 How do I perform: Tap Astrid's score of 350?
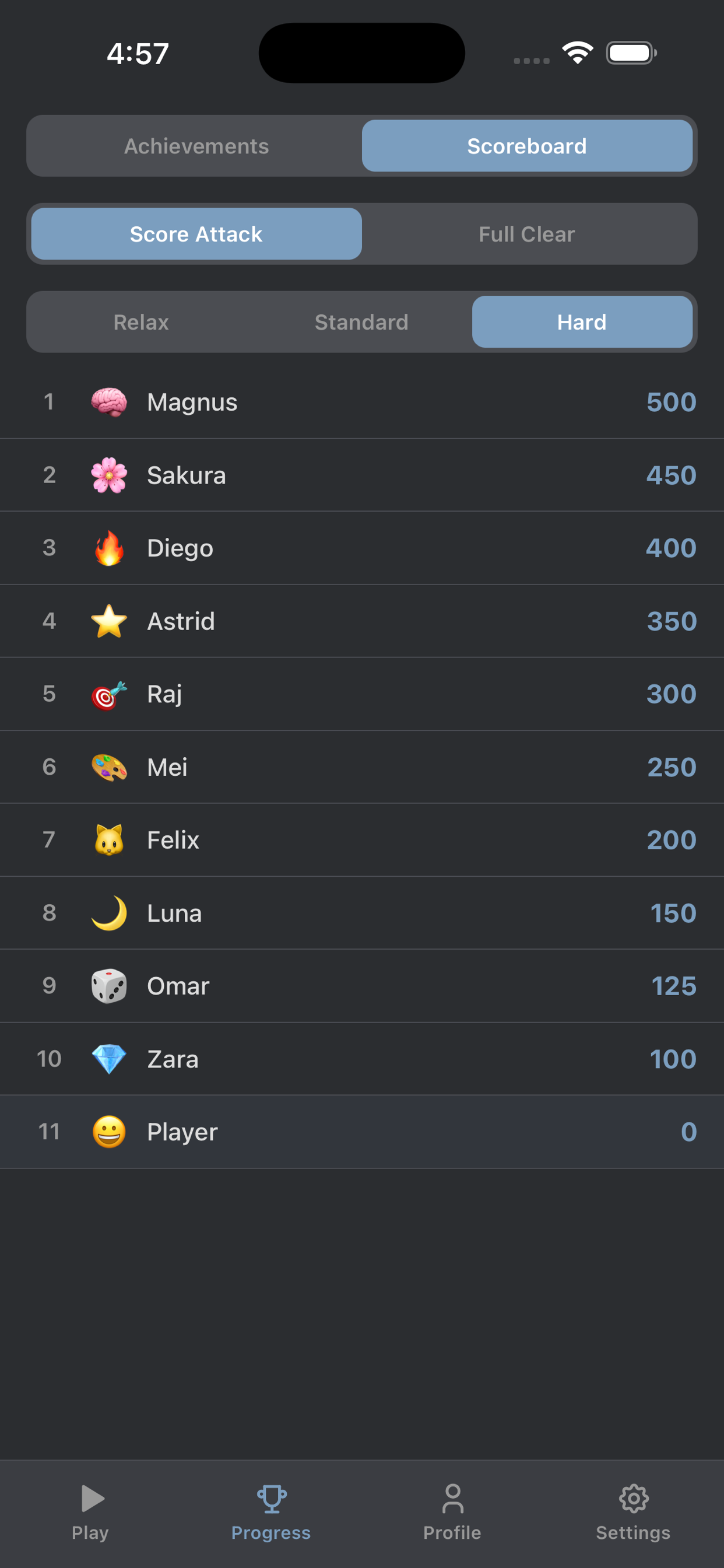(671, 621)
